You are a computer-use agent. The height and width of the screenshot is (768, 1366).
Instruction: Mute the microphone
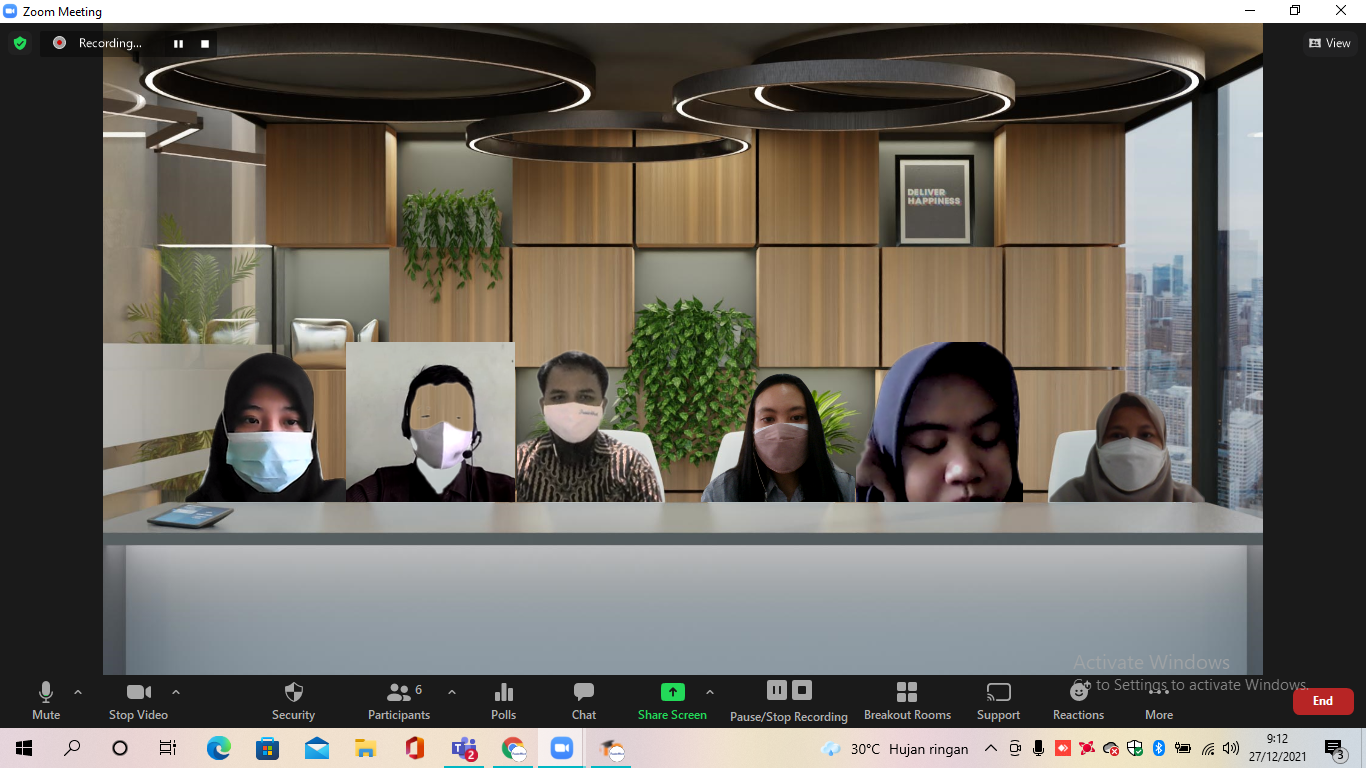pyautogui.click(x=46, y=700)
